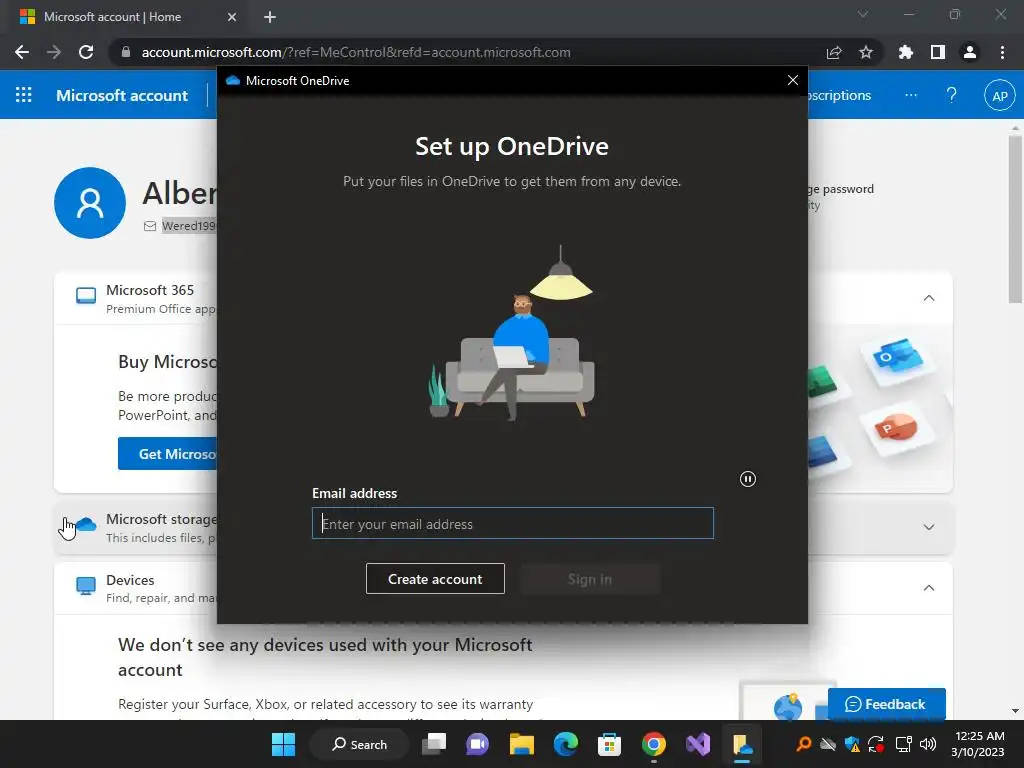Open the Feedback button
1024x768 pixels.
pyautogui.click(x=886, y=704)
